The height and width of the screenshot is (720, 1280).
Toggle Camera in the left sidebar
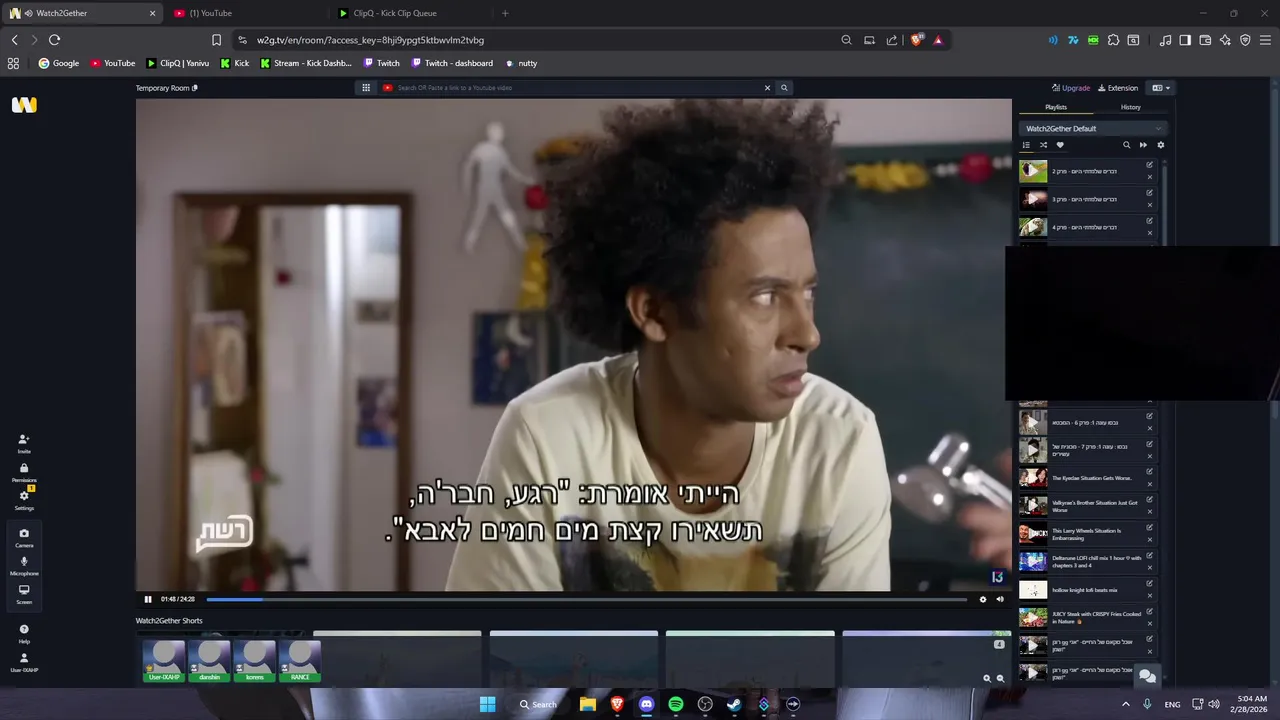(x=24, y=538)
